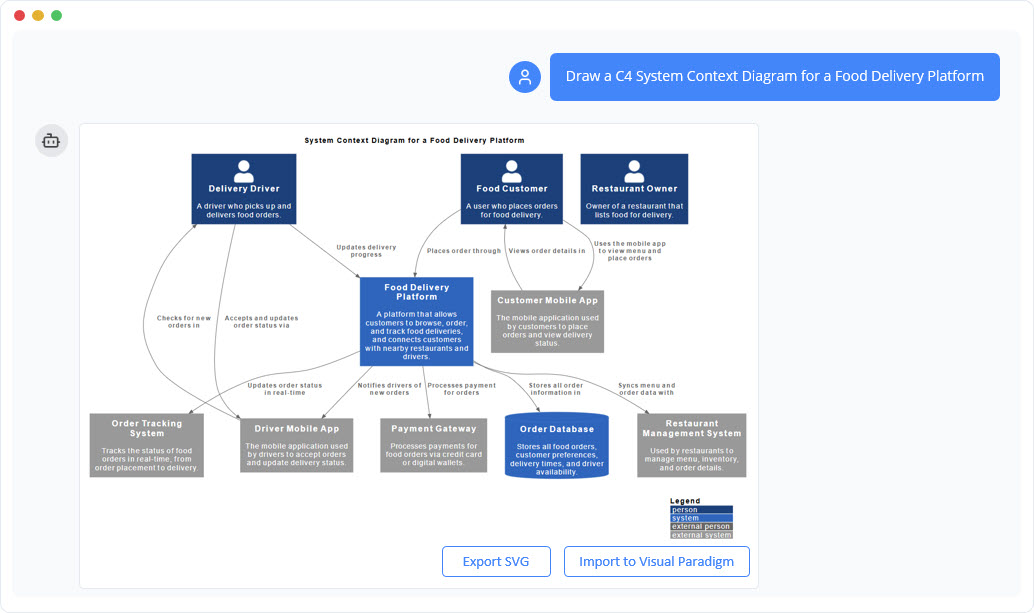The image size is (1034, 613).
Task: Select the Driver Mobile App node
Action: [297, 445]
